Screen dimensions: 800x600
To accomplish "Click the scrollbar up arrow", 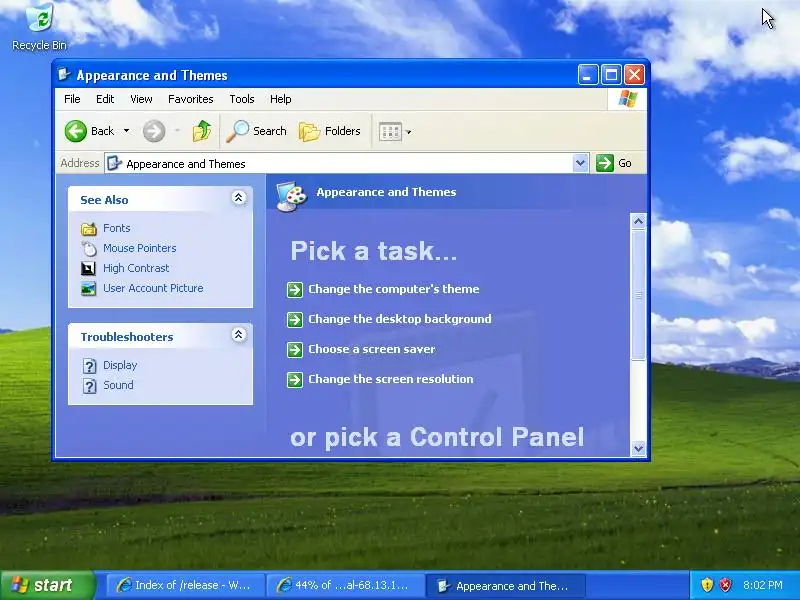I will point(638,221).
